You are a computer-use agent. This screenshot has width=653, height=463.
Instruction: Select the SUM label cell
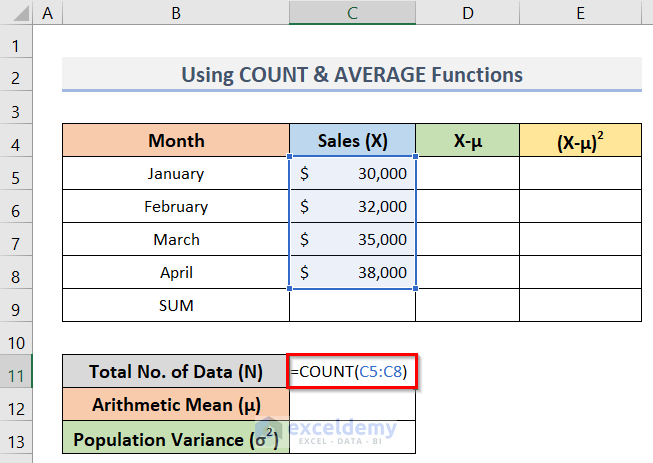[176, 305]
